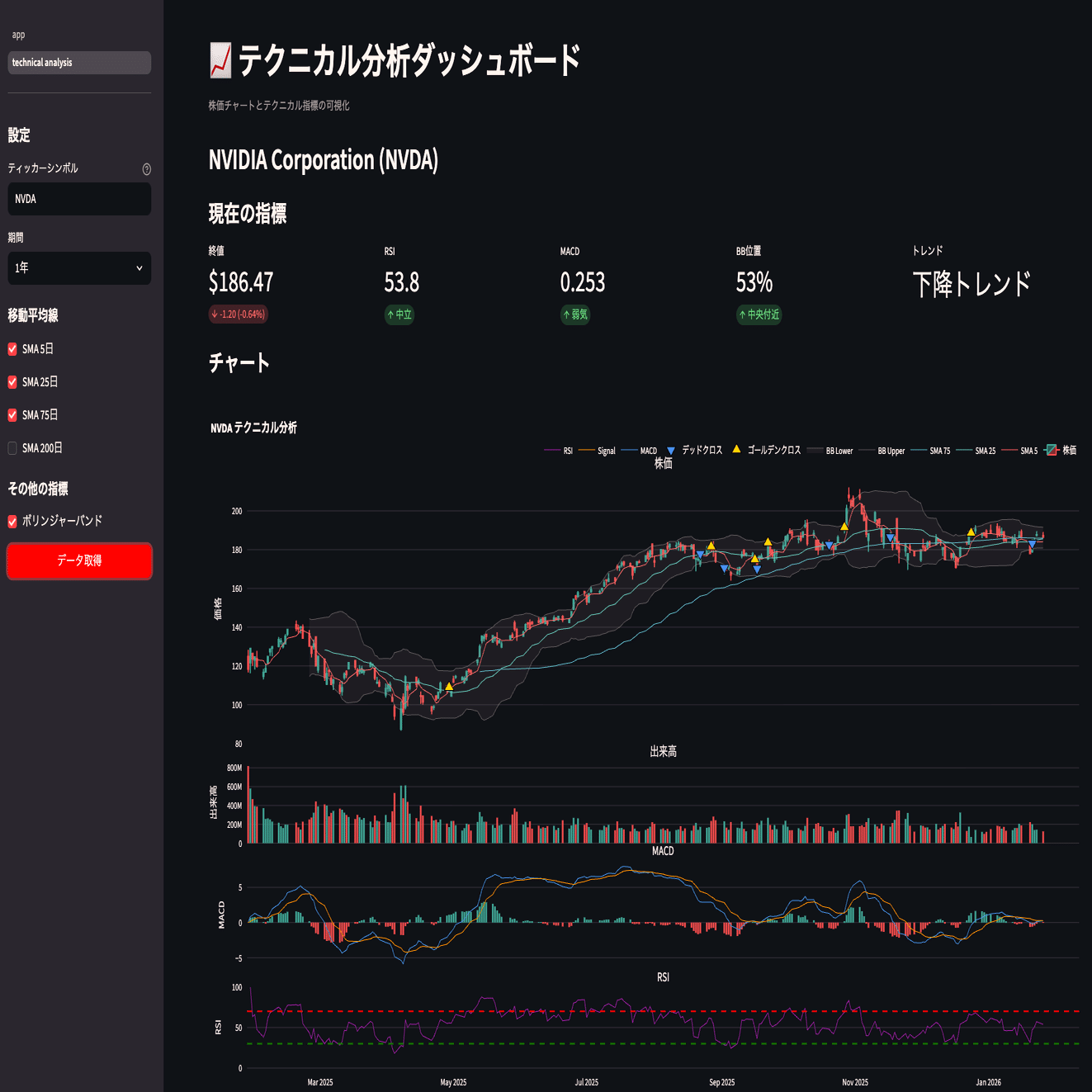The image size is (1092, 1092).
Task: Click the RSI metric value 53.8
Action: tap(402, 282)
